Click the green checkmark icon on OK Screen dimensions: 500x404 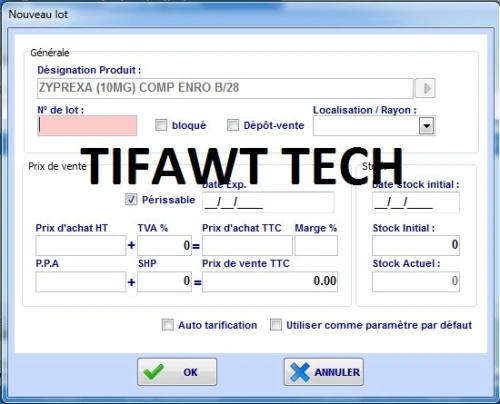pos(153,372)
